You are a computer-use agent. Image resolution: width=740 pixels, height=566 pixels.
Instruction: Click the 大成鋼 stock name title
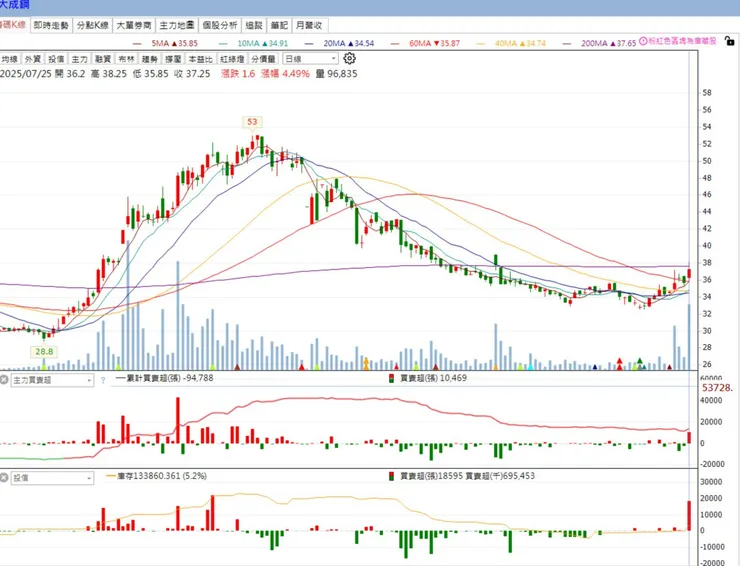(x=14, y=6)
